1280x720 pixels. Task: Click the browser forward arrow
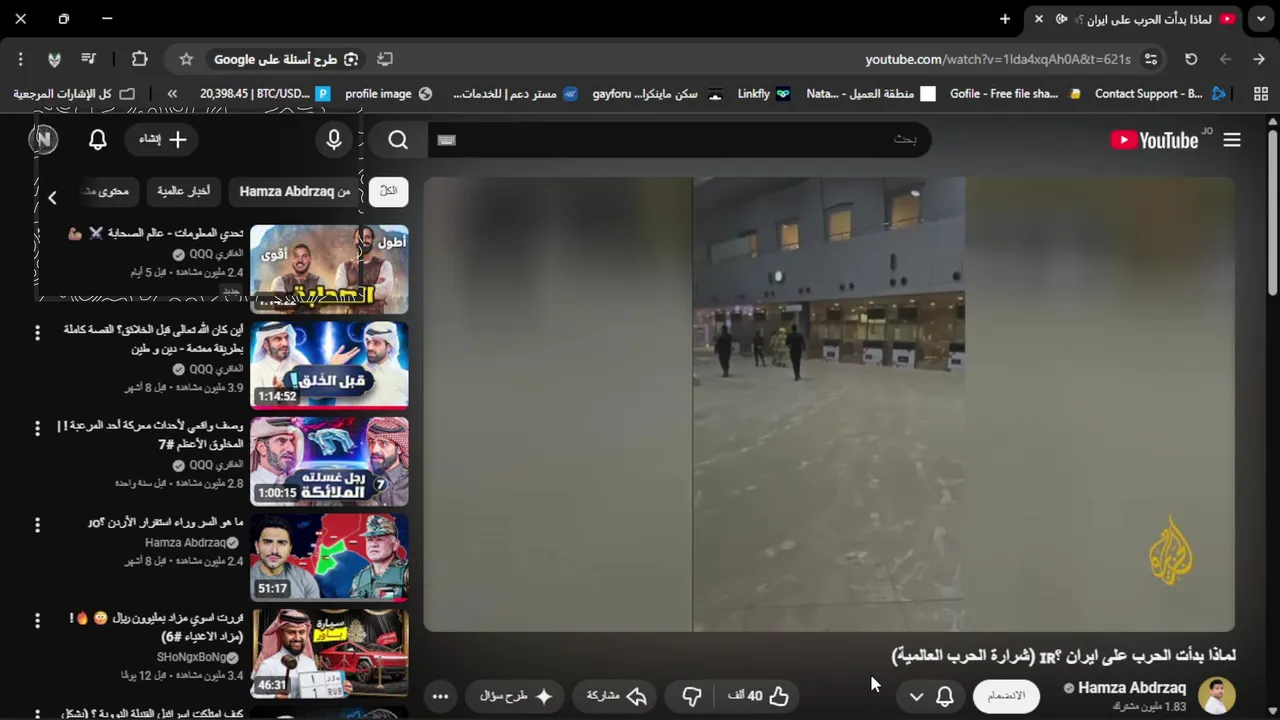point(1259,59)
